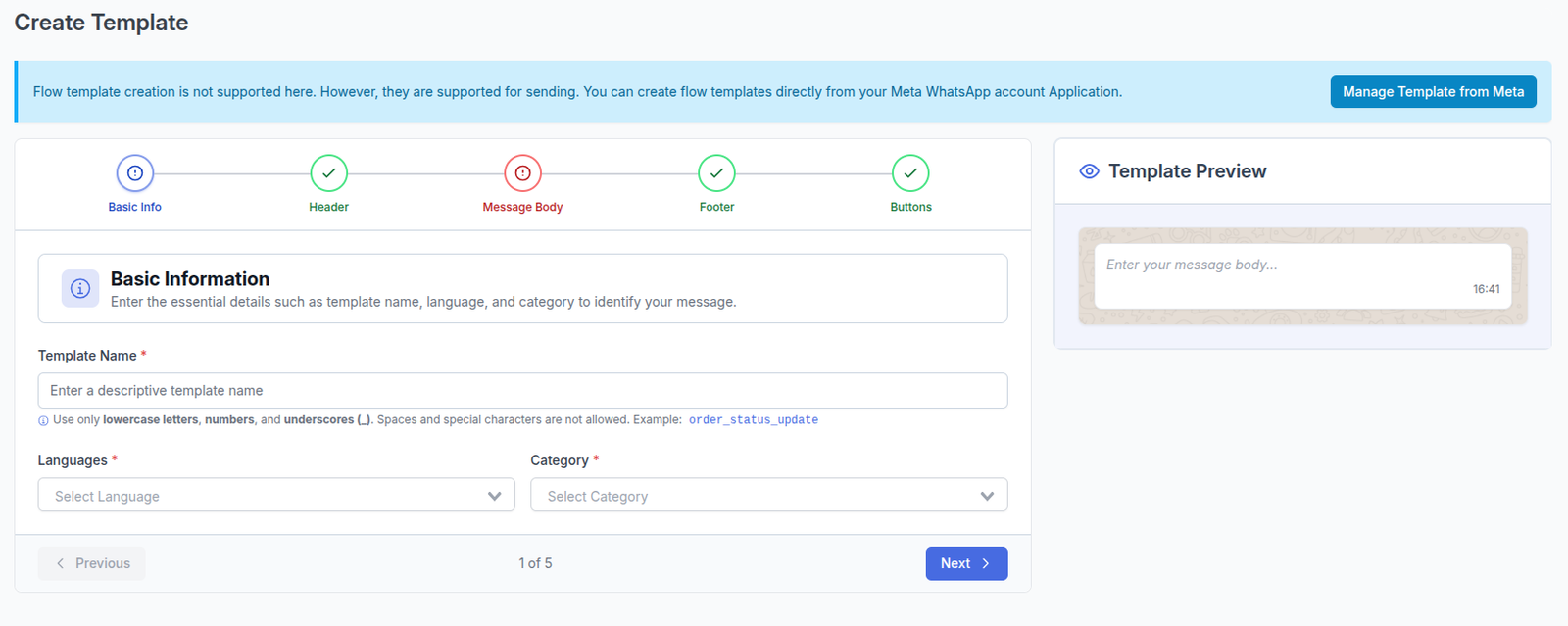
Task: Go to the Footer step checkmark icon
Action: 716,173
